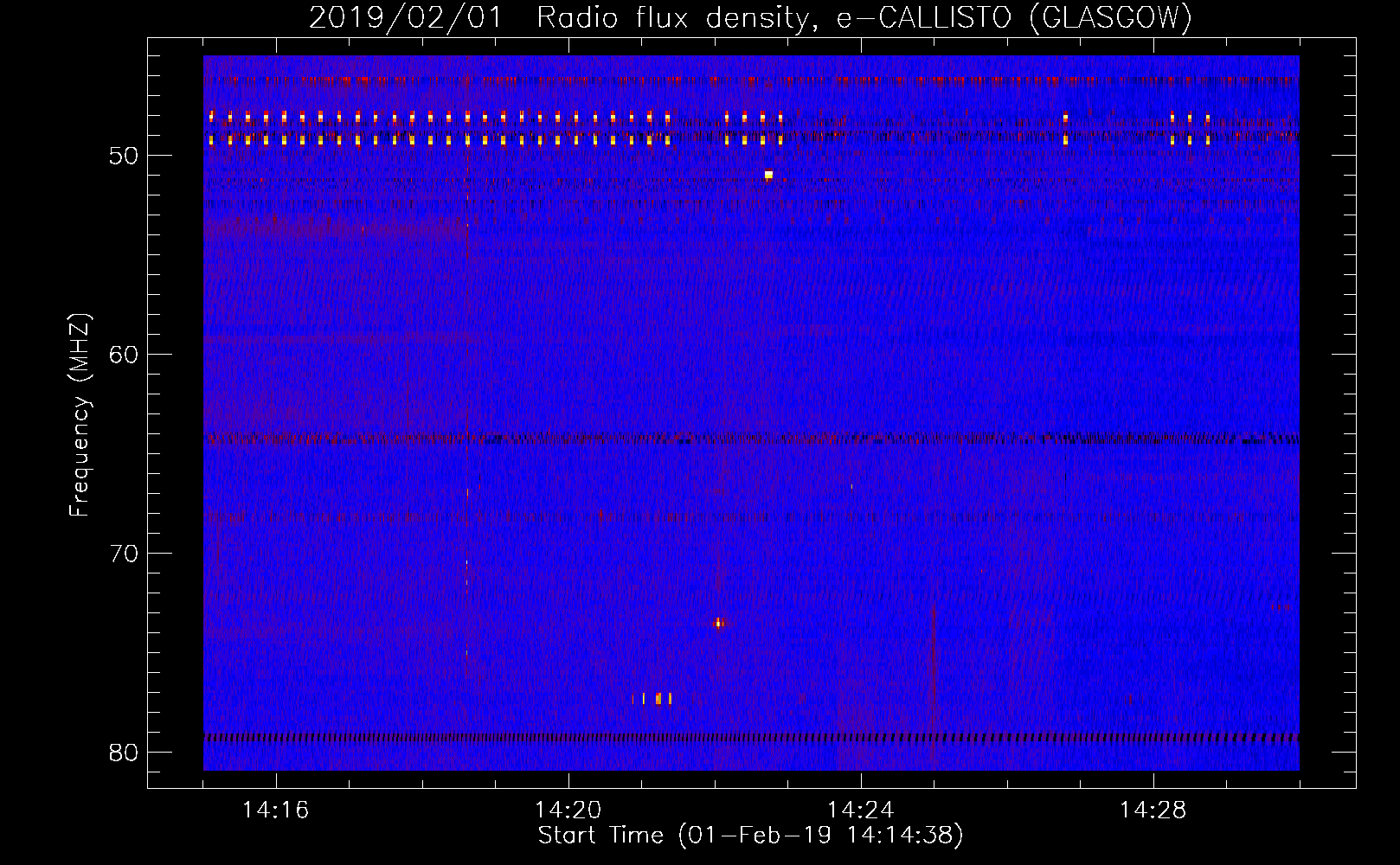
Task: Click the 60 frequency tick label
Action: click(x=125, y=355)
